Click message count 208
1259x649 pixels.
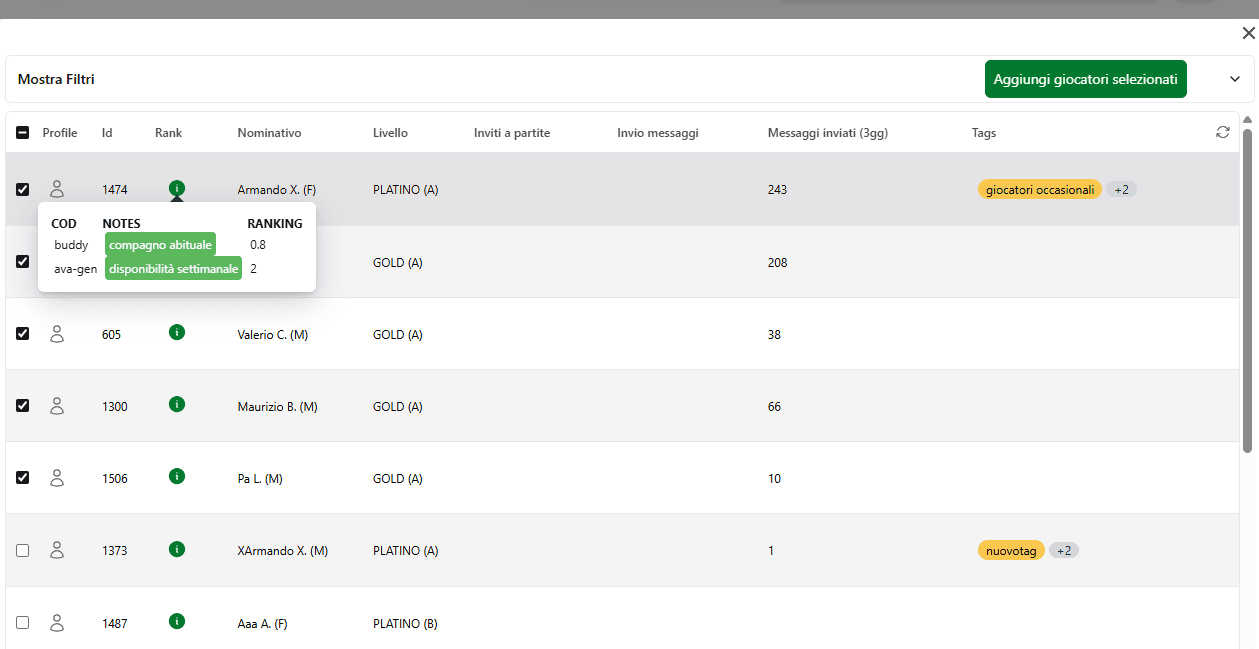777,263
